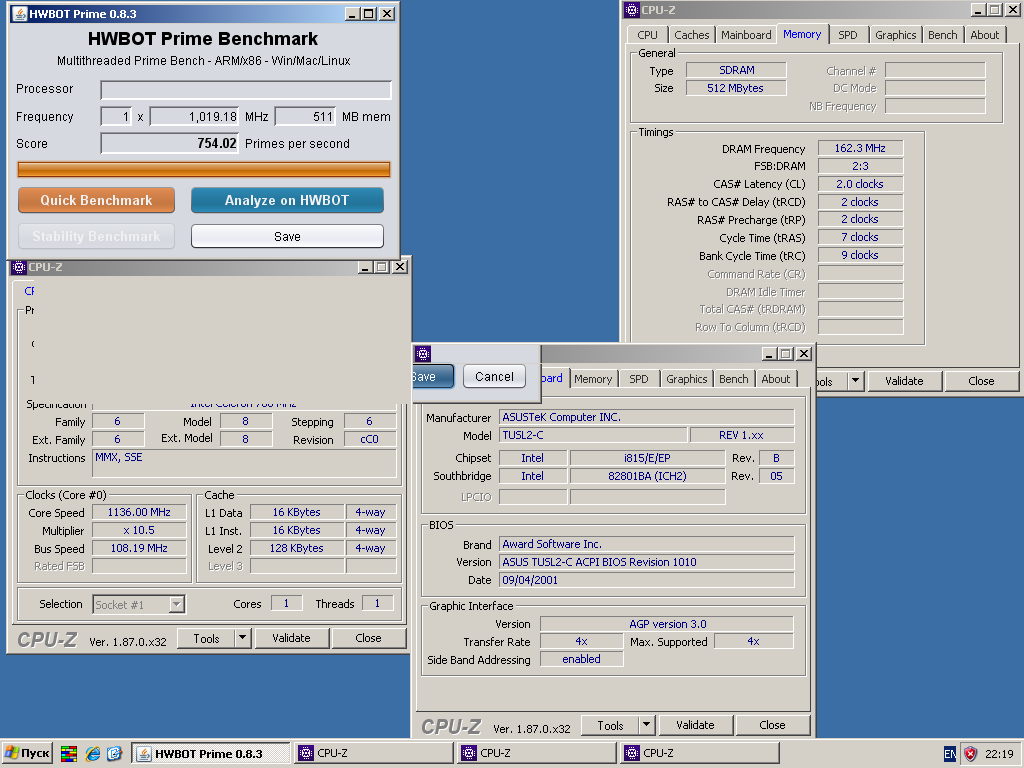Click AGP version 3.0 field

pos(667,624)
